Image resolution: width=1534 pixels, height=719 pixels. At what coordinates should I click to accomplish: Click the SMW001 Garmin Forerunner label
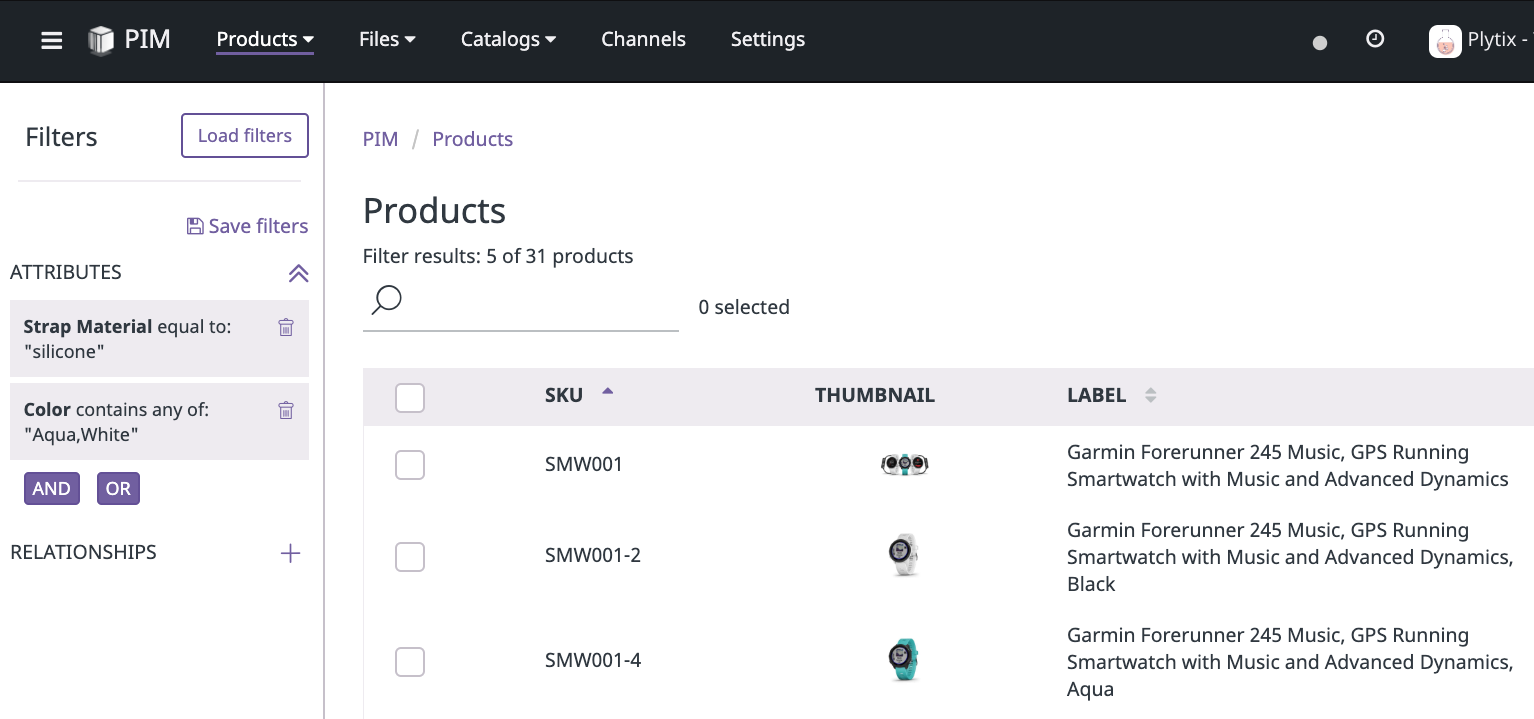pos(1287,466)
